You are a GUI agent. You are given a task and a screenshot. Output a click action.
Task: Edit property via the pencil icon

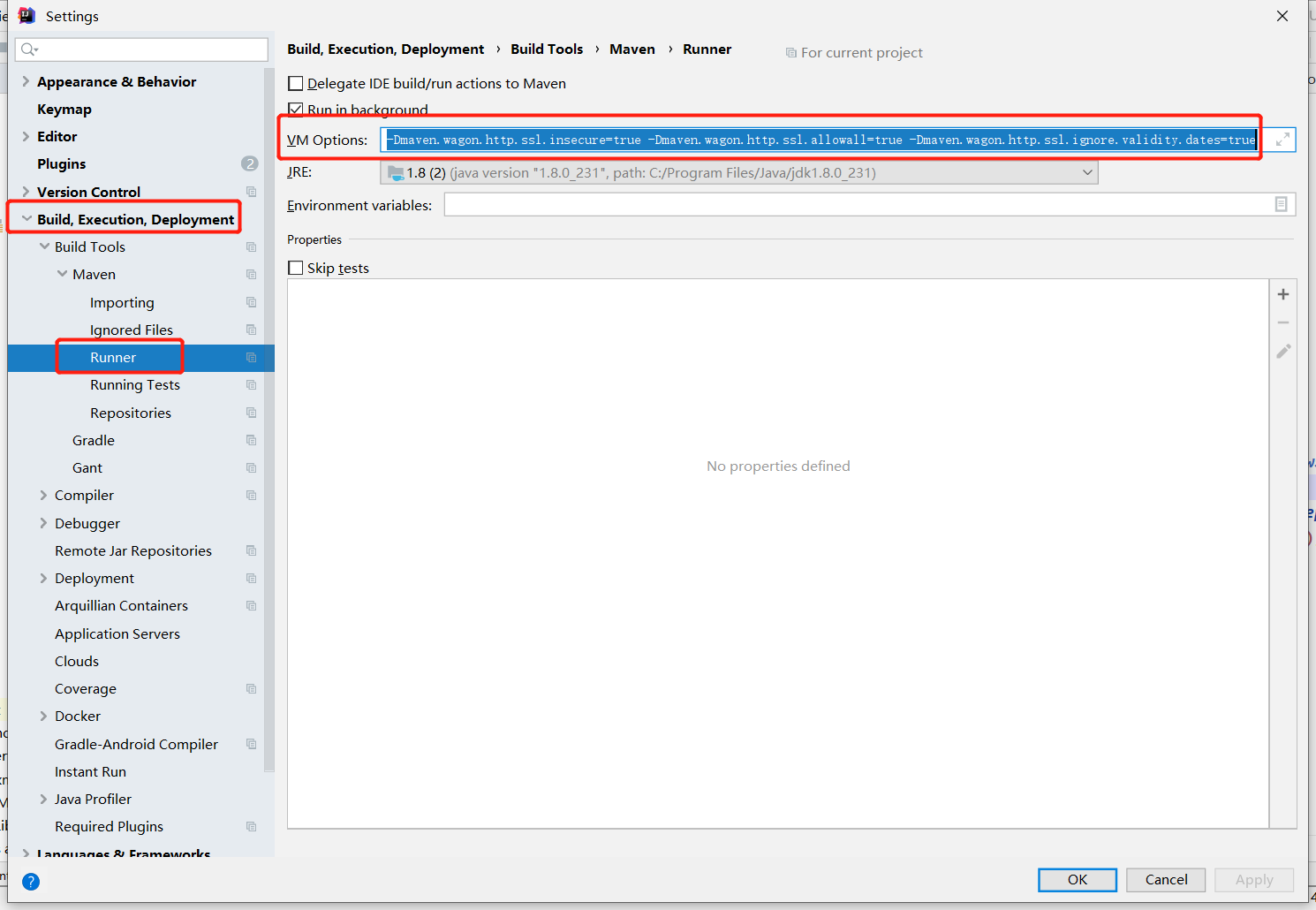click(x=1282, y=351)
